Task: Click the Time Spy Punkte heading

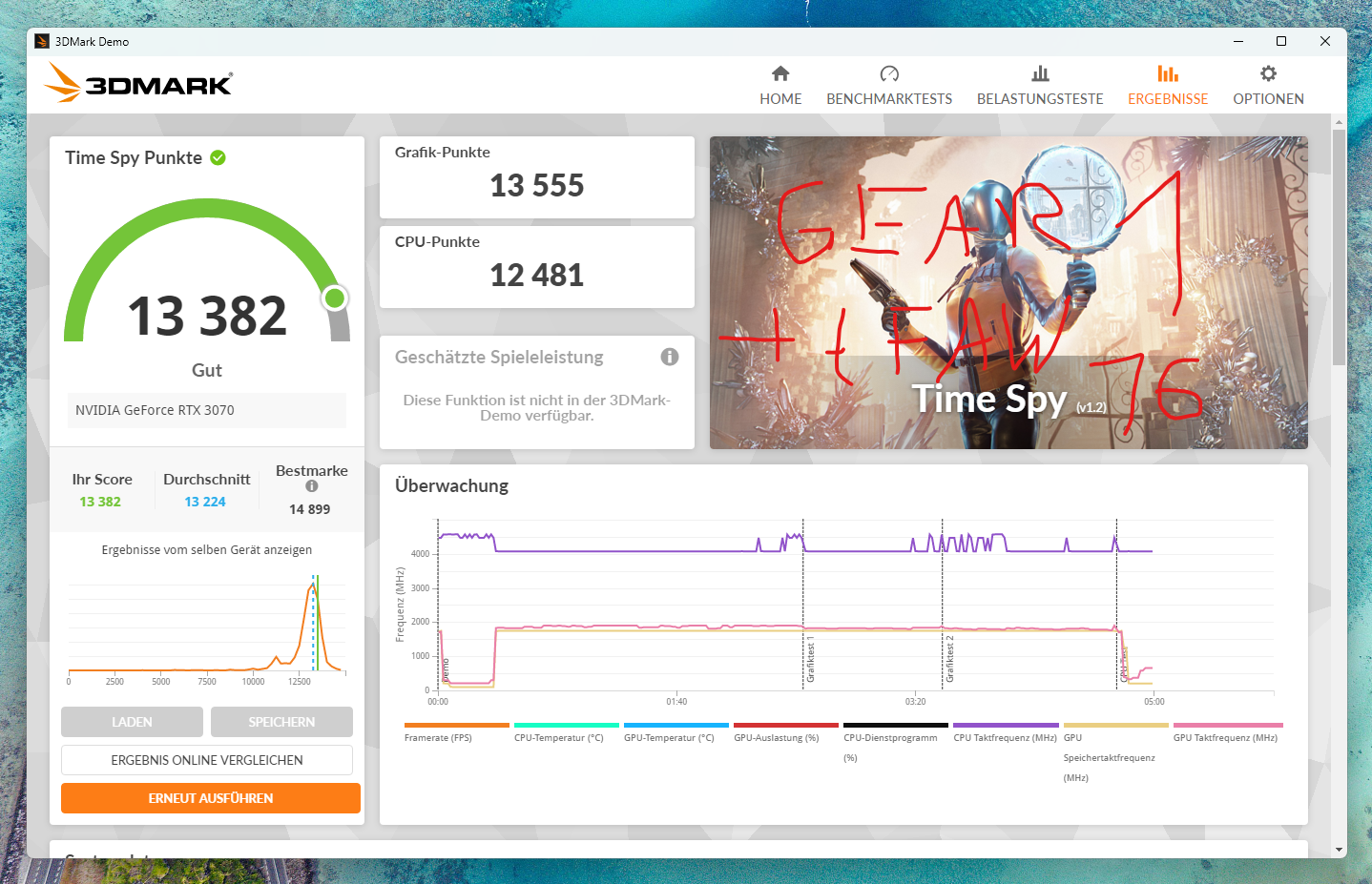Action: click(134, 157)
